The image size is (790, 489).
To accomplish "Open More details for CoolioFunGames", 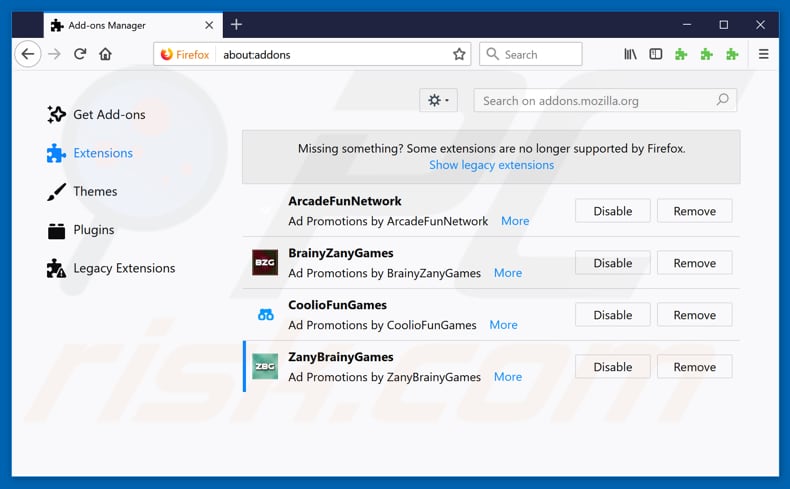I will click(503, 325).
